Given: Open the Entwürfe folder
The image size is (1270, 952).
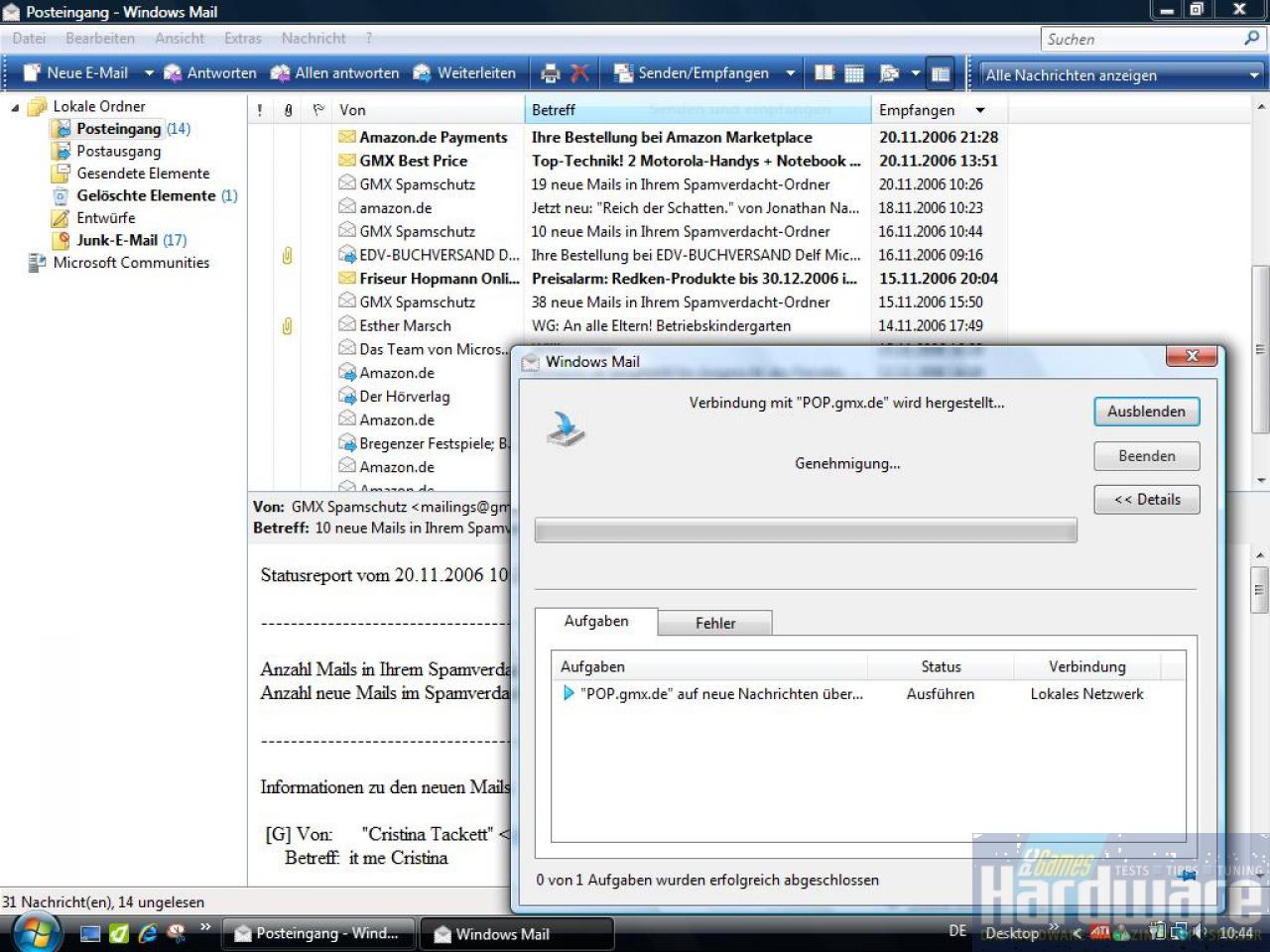Looking at the screenshot, I should pos(105,218).
